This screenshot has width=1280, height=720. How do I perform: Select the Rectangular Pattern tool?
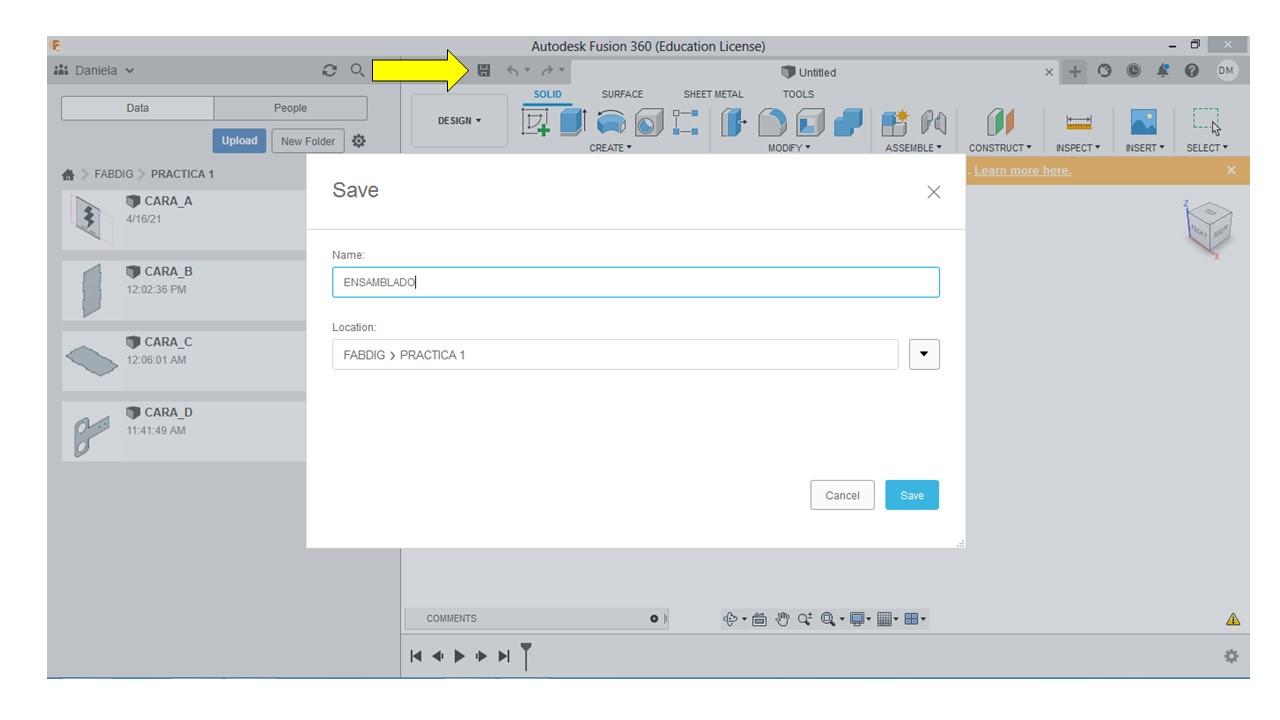(684, 124)
